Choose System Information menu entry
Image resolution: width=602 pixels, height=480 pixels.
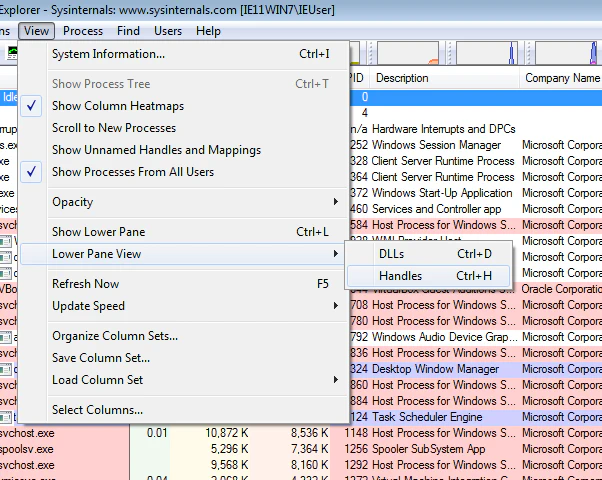tap(184, 54)
